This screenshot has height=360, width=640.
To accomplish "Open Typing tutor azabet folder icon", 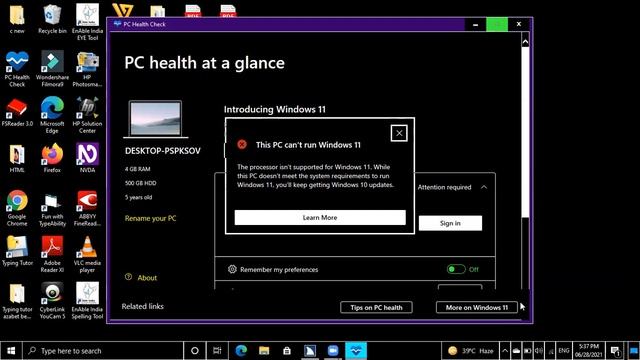I will pos(17,301).
